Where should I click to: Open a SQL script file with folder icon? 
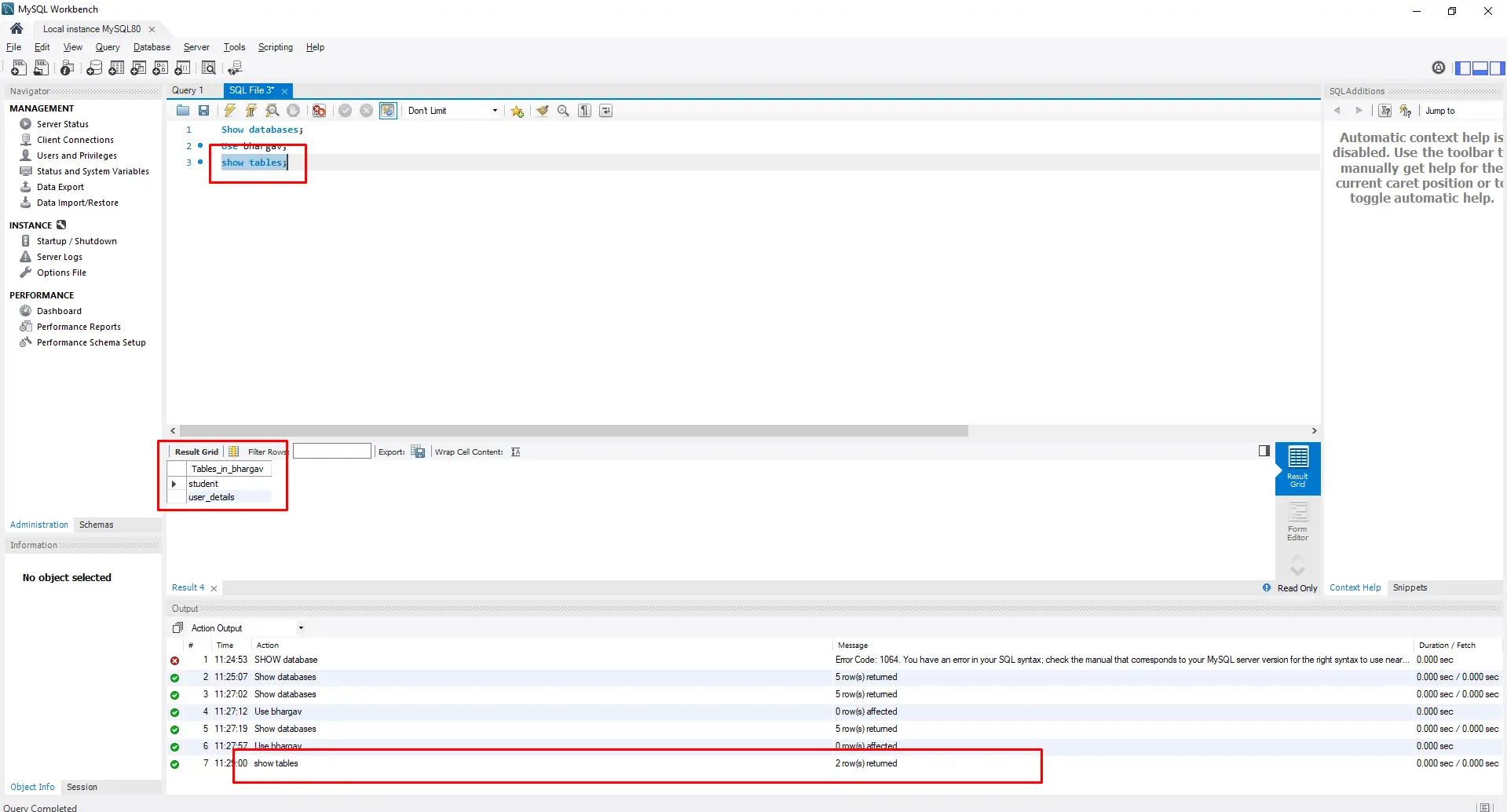[183, 111]
